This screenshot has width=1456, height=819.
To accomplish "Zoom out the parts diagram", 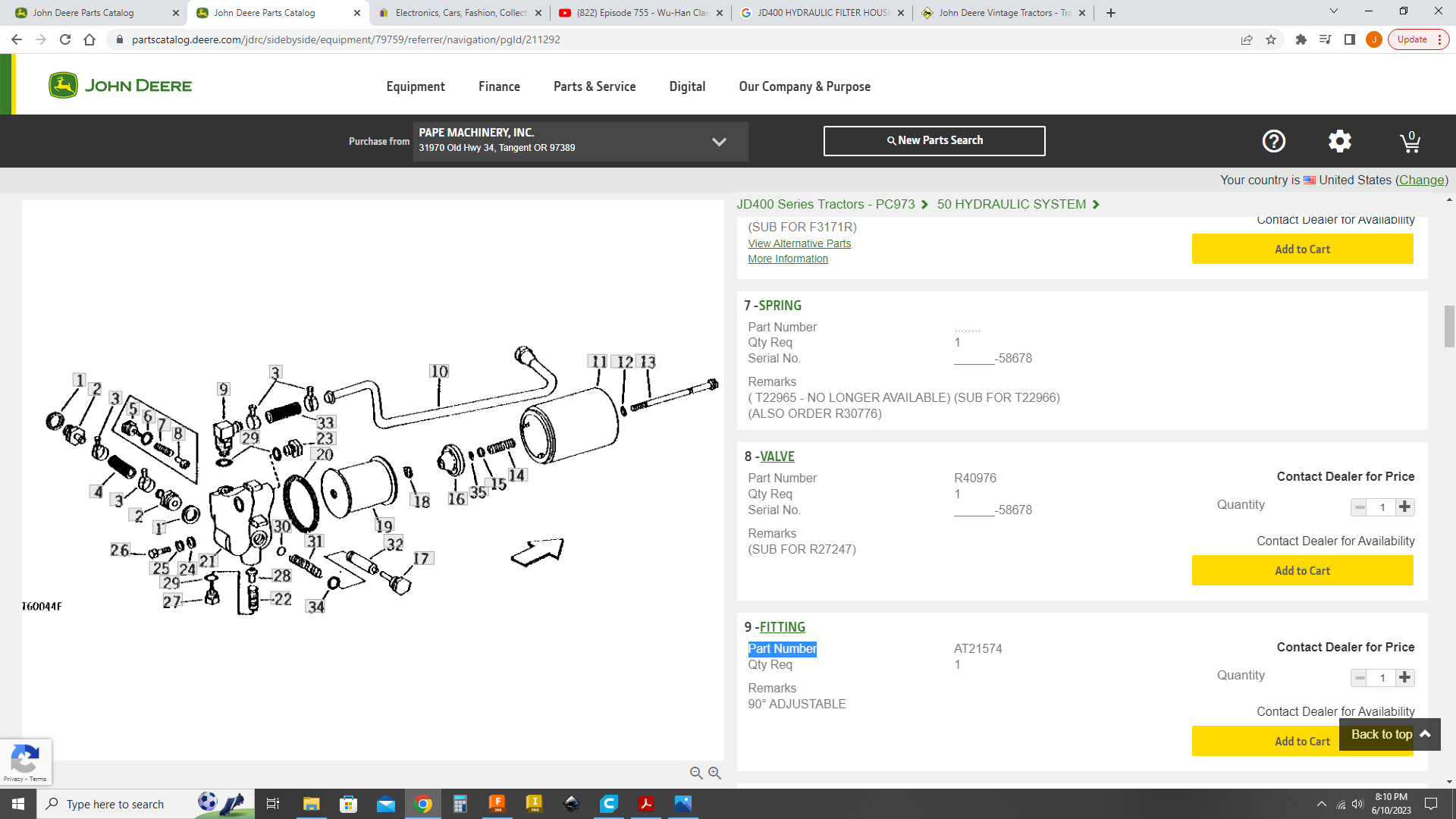I will tap(696, 773).
